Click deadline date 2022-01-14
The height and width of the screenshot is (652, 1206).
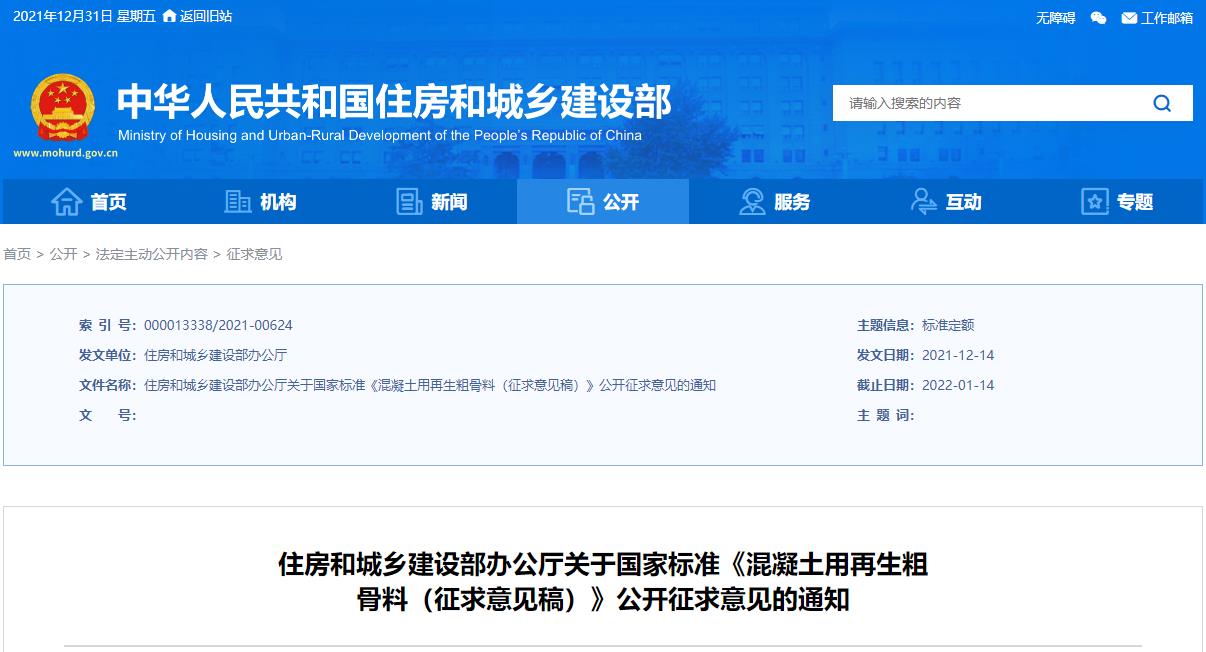958,385
